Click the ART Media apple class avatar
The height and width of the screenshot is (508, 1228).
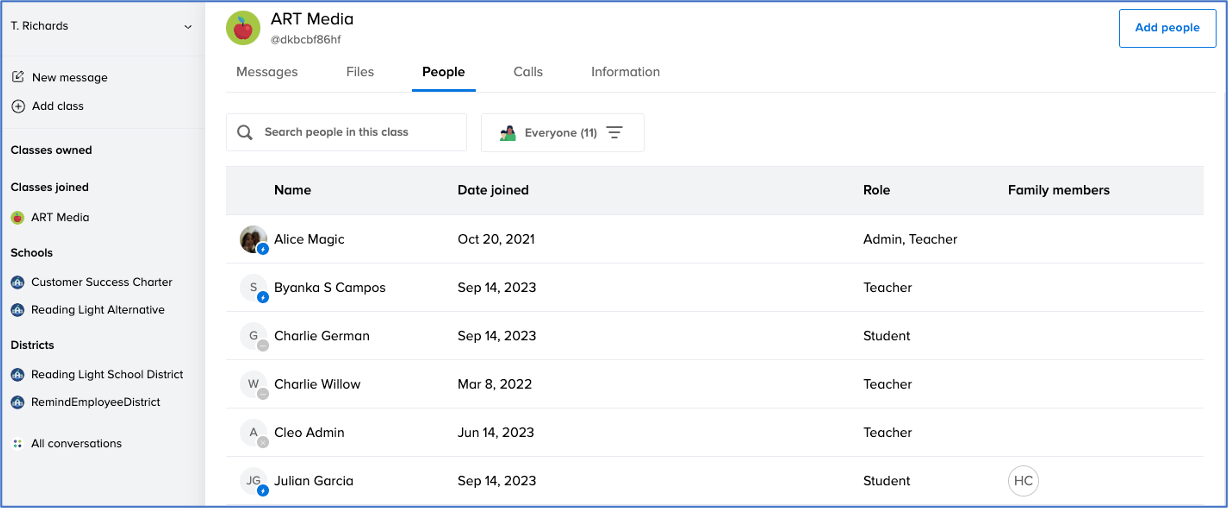pyautogui.click(x=242, y=28)
